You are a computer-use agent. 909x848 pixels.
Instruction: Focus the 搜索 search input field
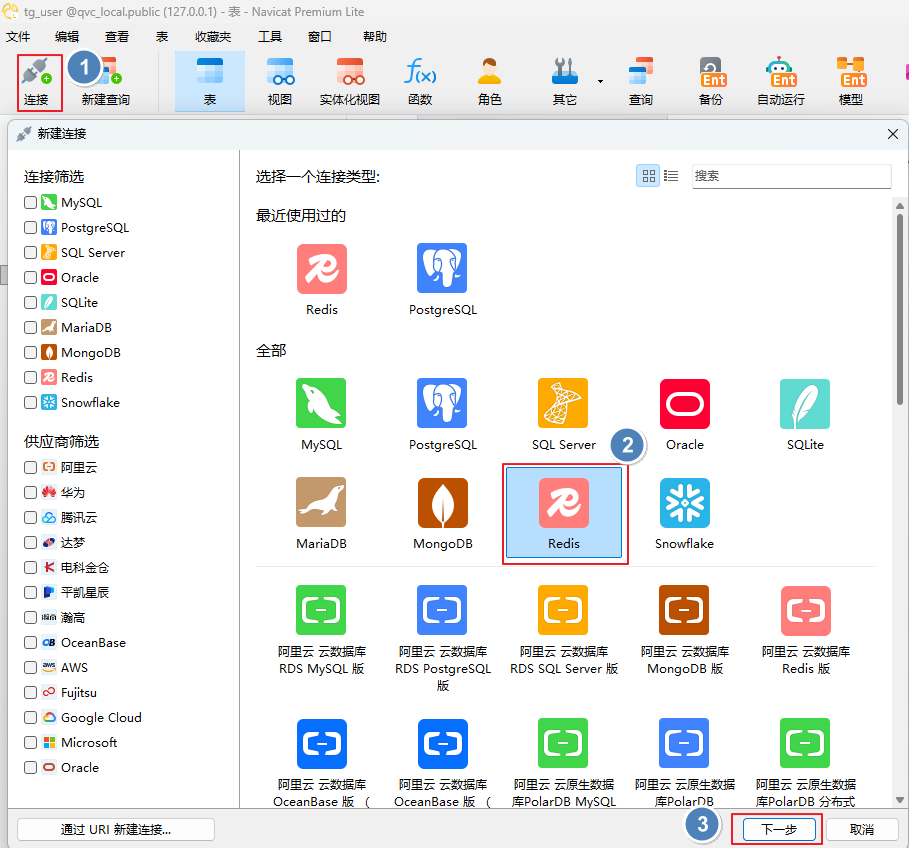click(x=791, y=176)
